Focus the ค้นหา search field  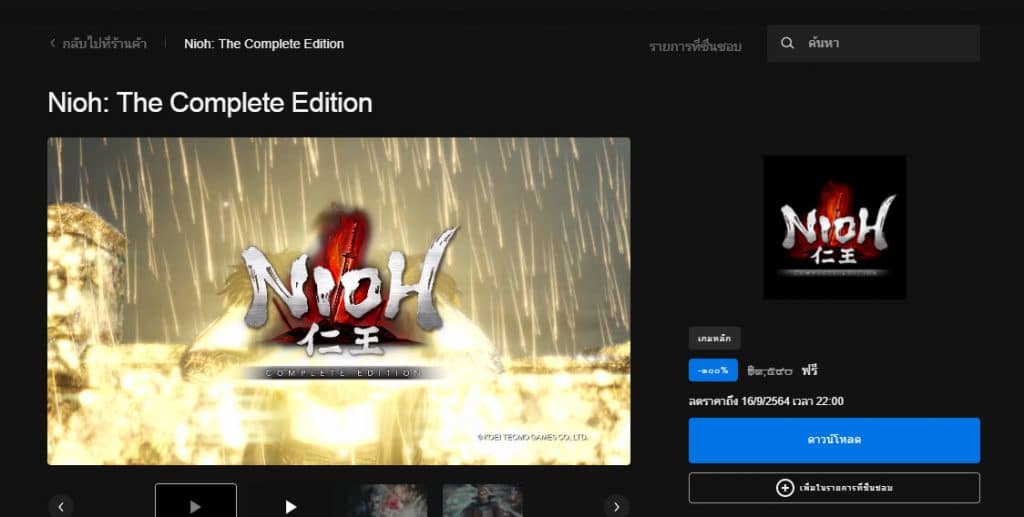[x=873, y=43]
